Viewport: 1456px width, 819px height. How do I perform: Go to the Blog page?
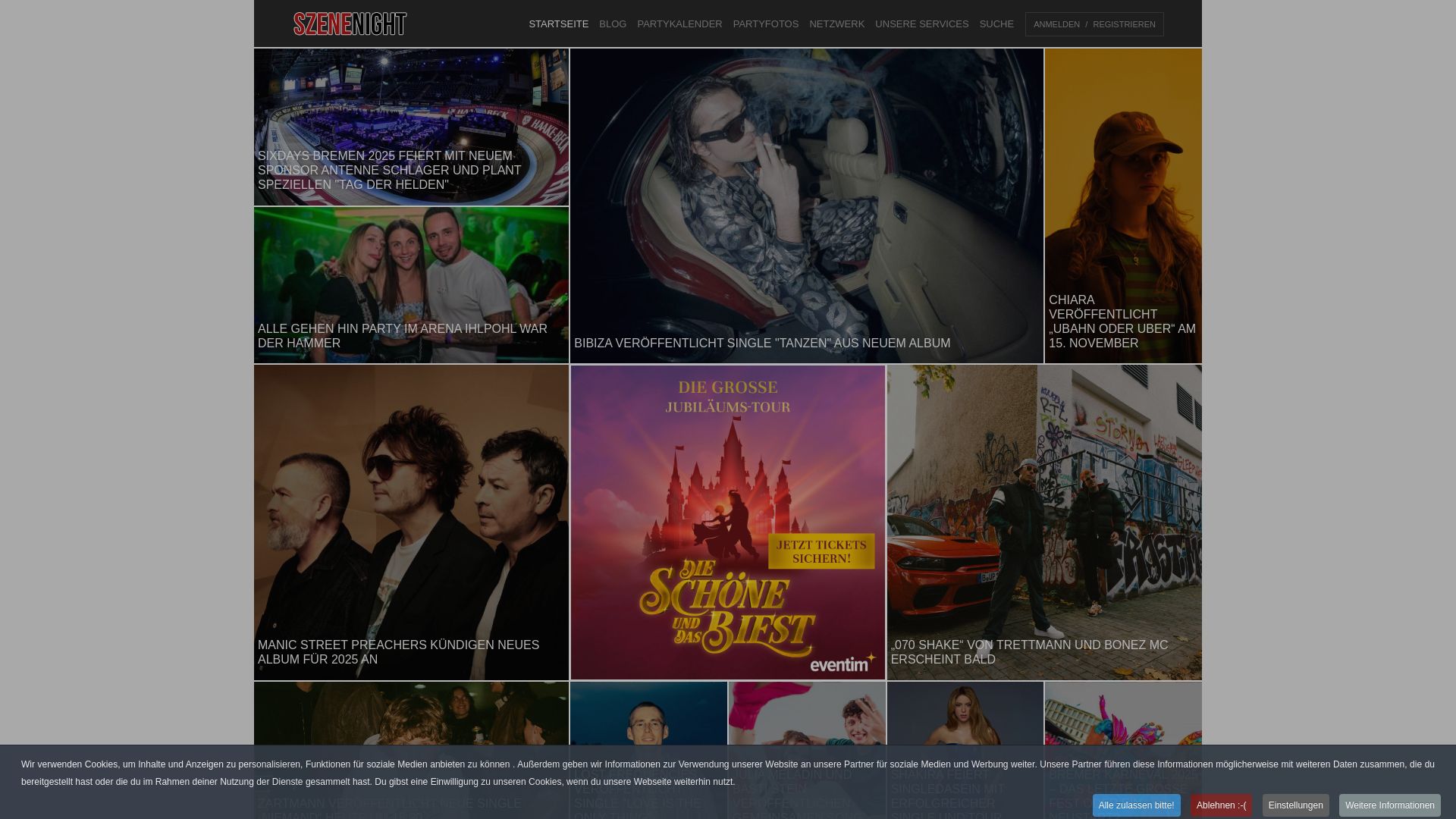pyautogui.click(x=613, y=24)
